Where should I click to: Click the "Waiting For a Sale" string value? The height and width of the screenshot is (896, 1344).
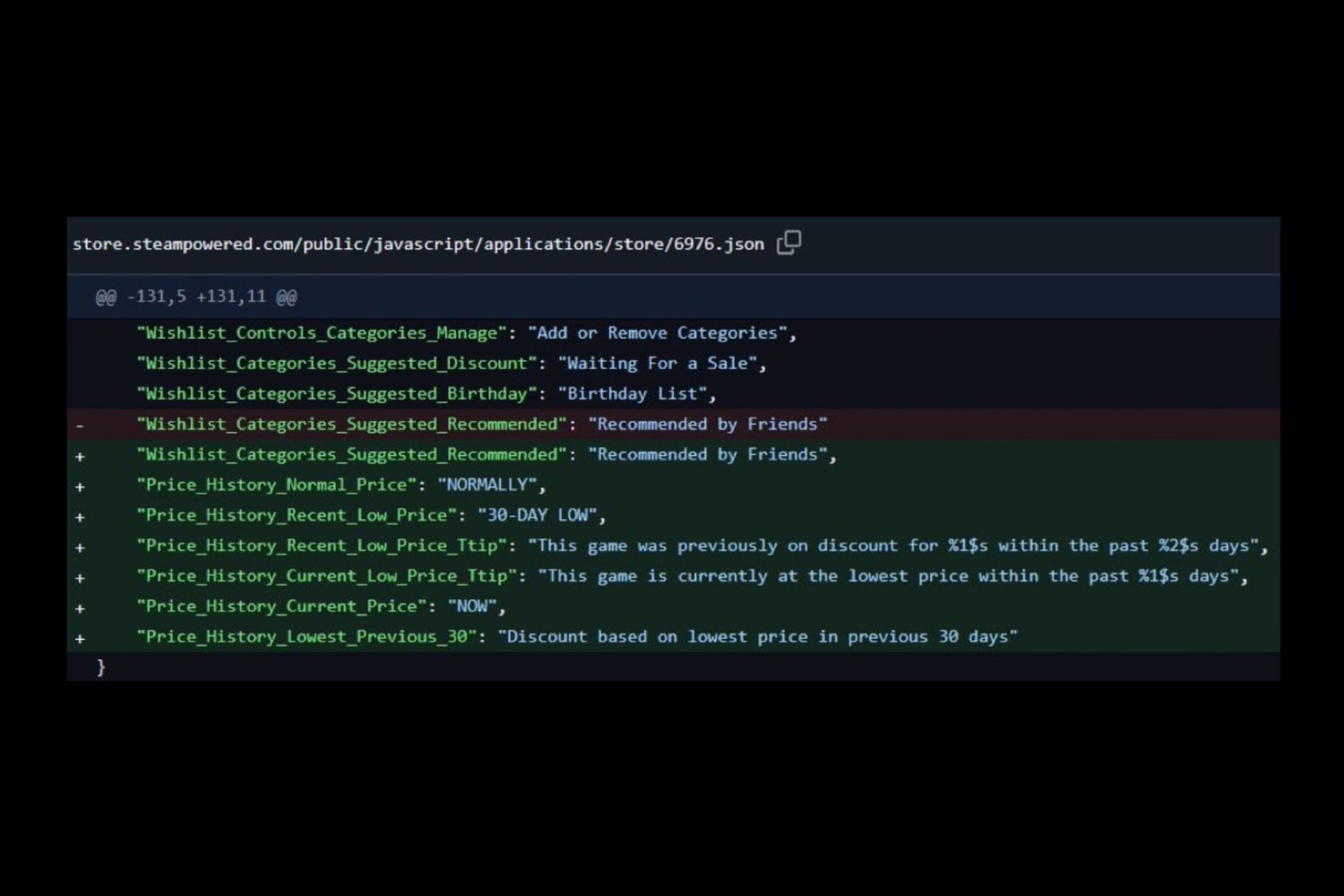point(660,364)
